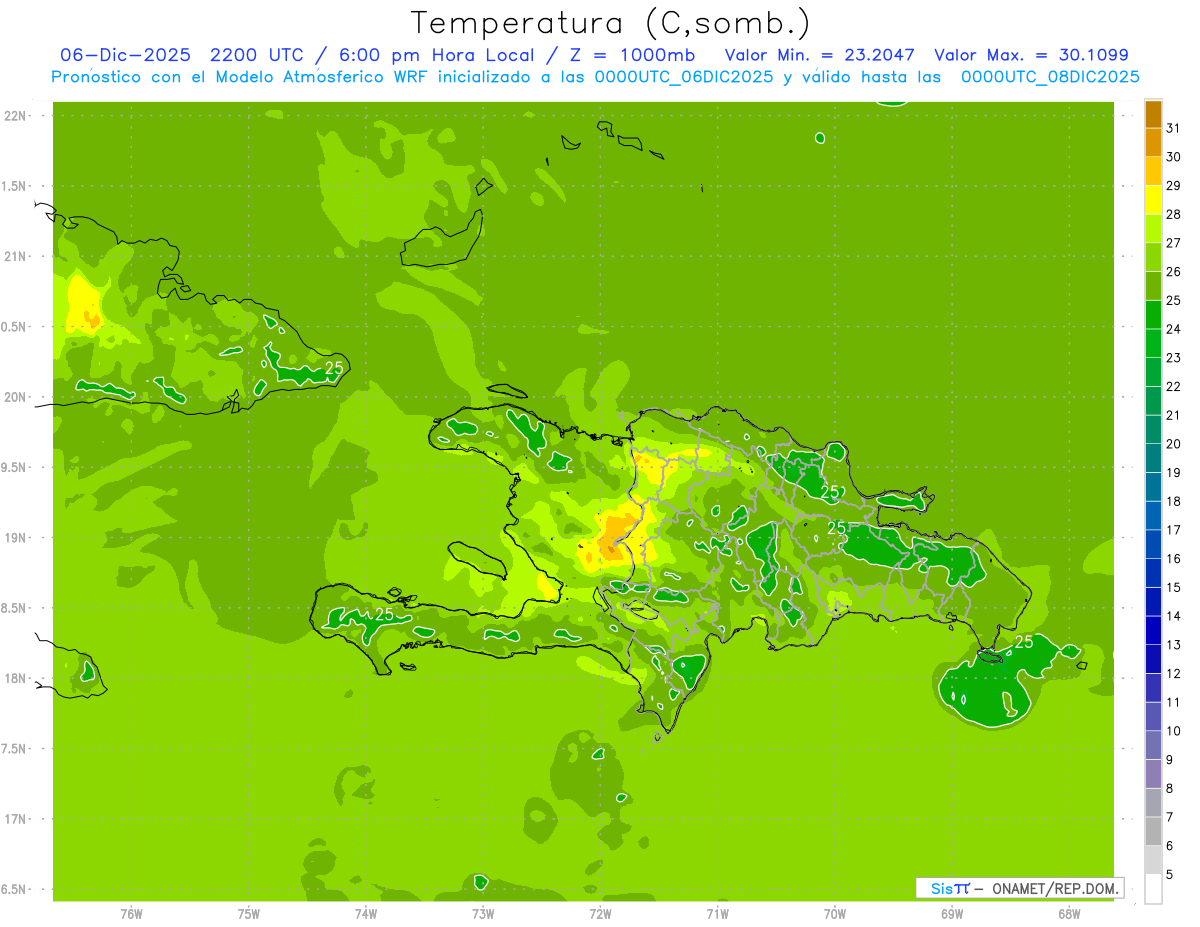Click the "18N" latitude axis label
The width and height of the screenshot is (1200, 927).
tap(15, 678)
